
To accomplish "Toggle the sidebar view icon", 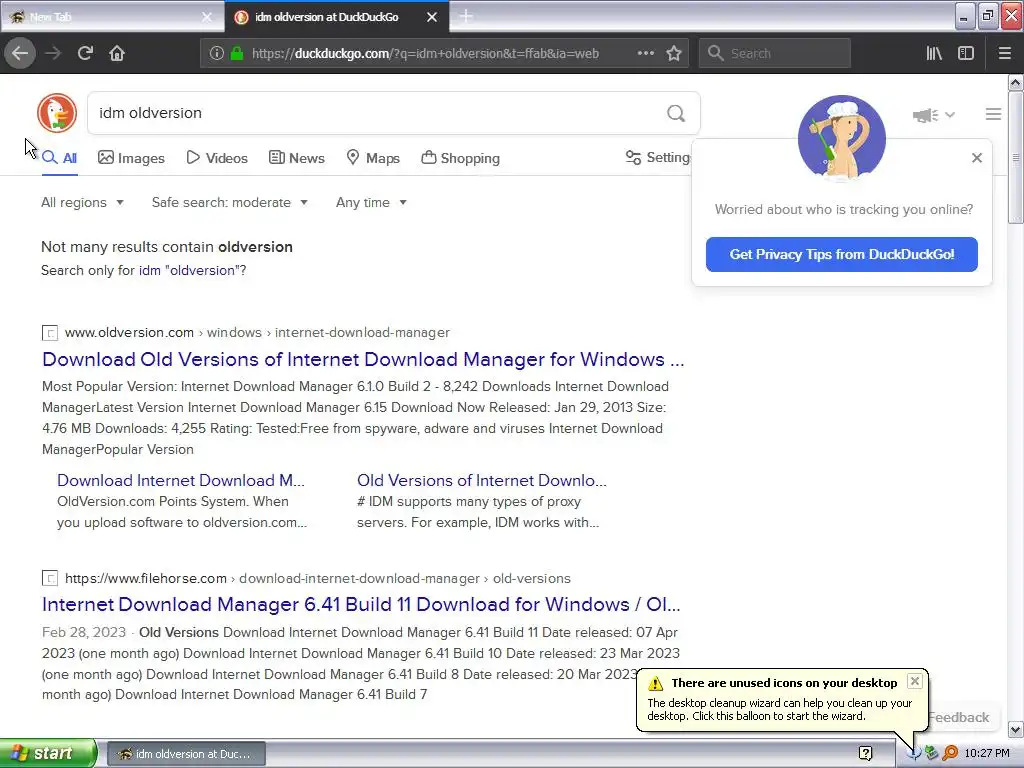I will click(966, 54).
